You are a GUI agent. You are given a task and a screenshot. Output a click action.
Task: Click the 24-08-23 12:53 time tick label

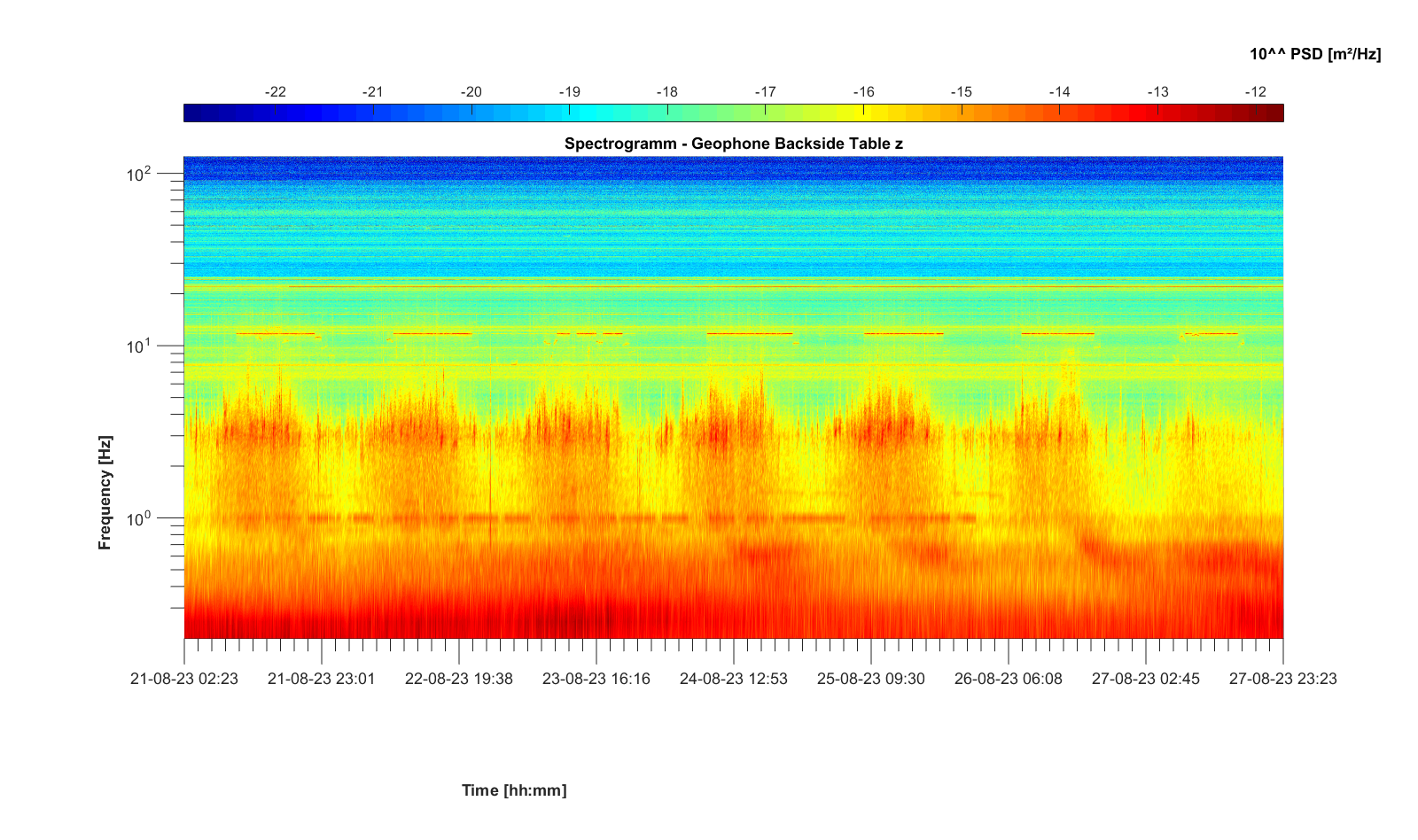(733, 679)
